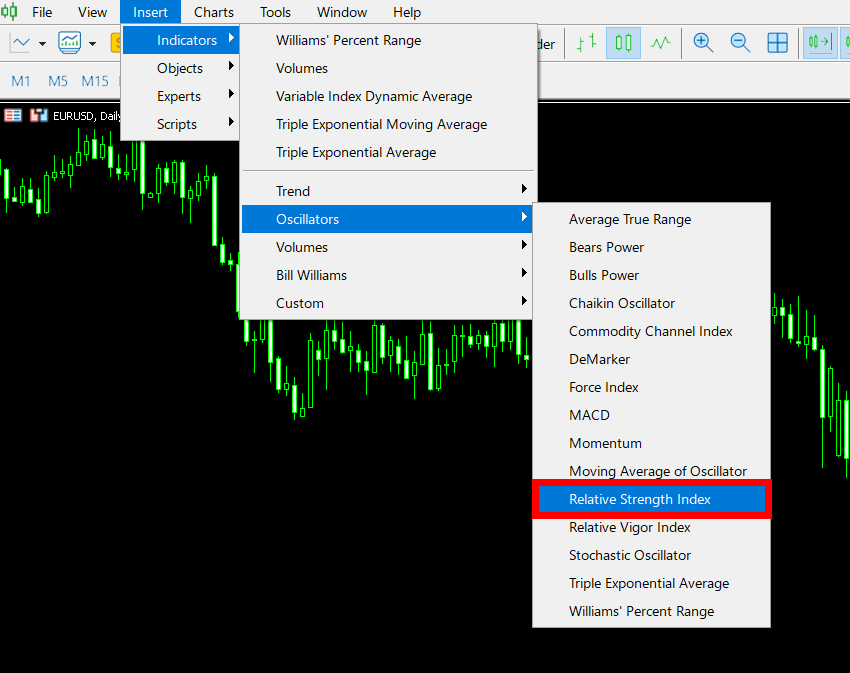The width and height of the screenshot is (850, 673).
Task: Click the chart type line icon
Action: pyautogui.click(x=20, y=43)
